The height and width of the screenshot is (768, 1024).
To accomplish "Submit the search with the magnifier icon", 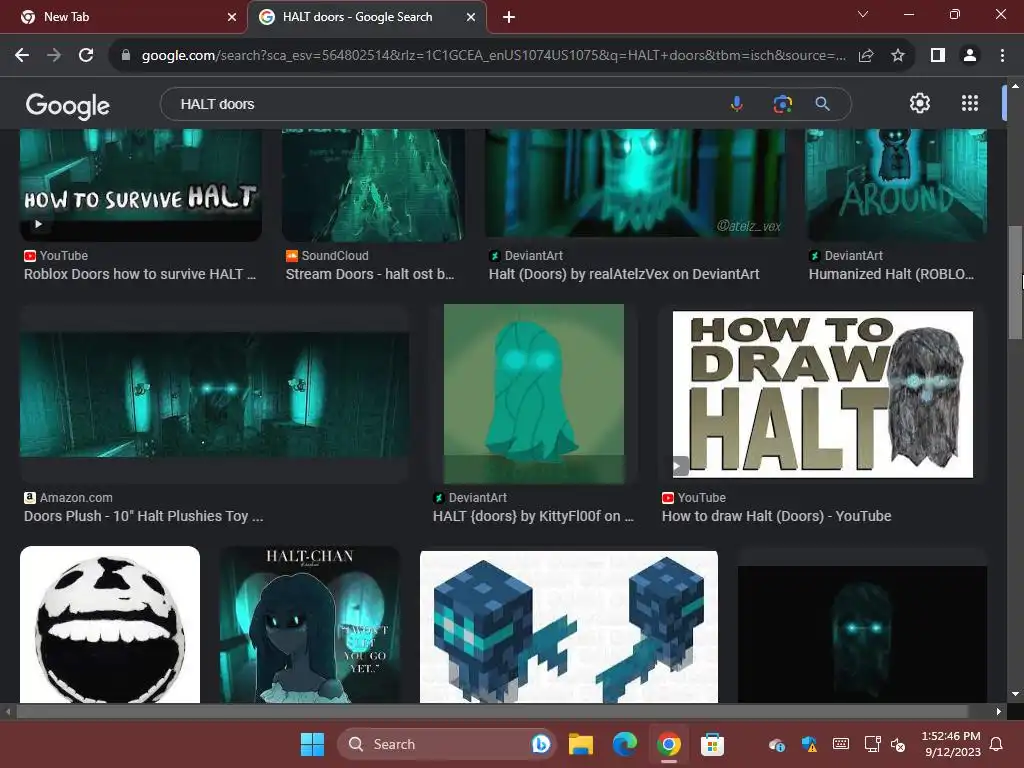I will (823, 104).
